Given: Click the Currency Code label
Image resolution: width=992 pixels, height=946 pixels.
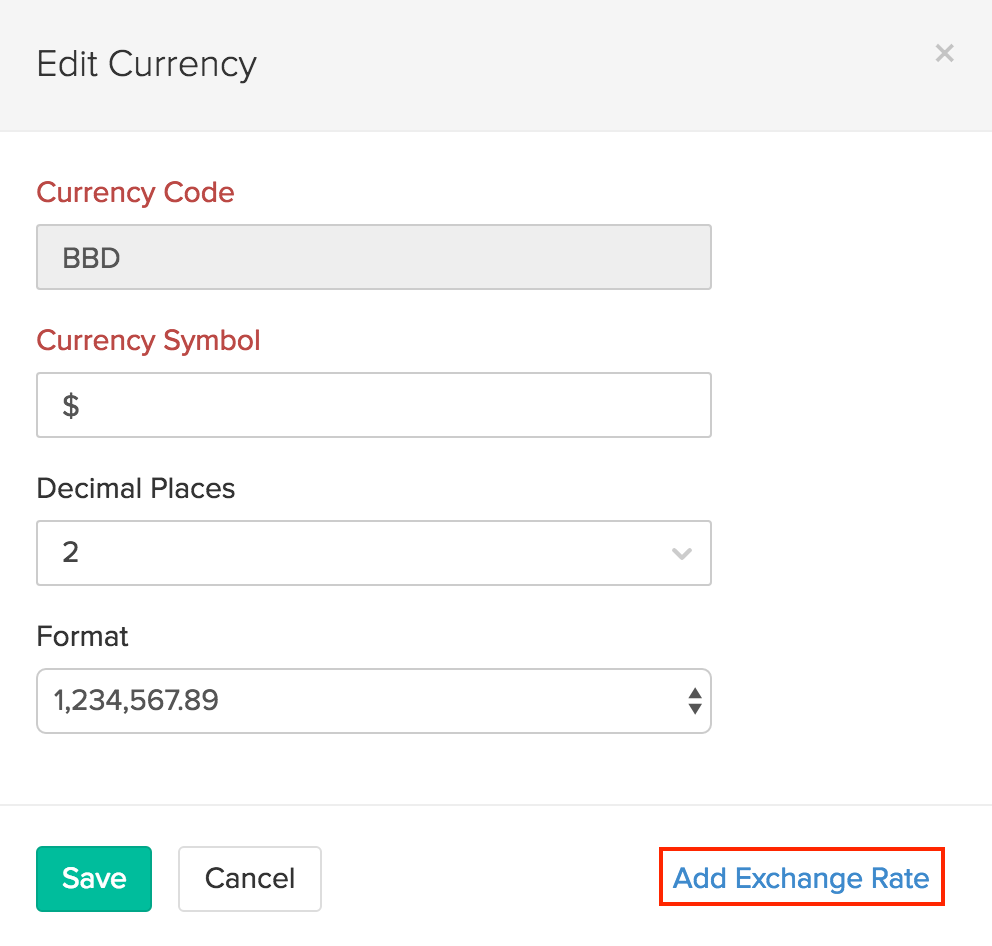Looking at the screenshot, I should point(135,192).
